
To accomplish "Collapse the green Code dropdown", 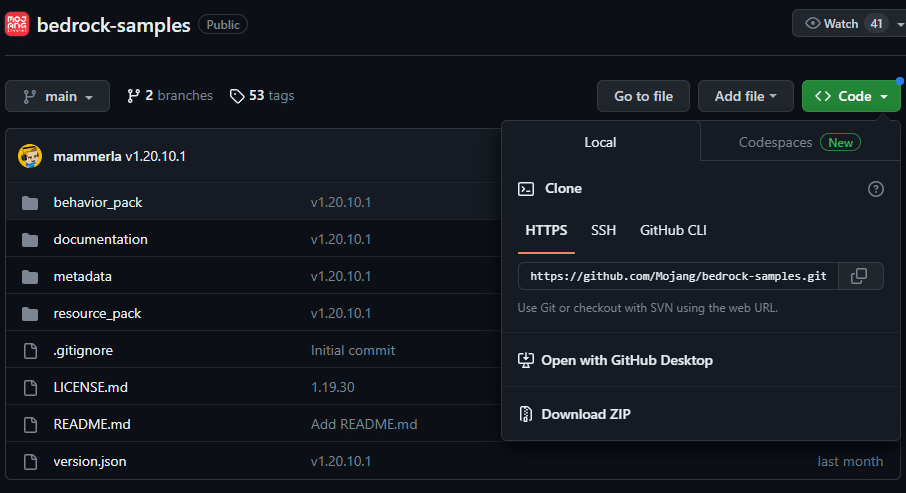I will click(x=851, y=96).
